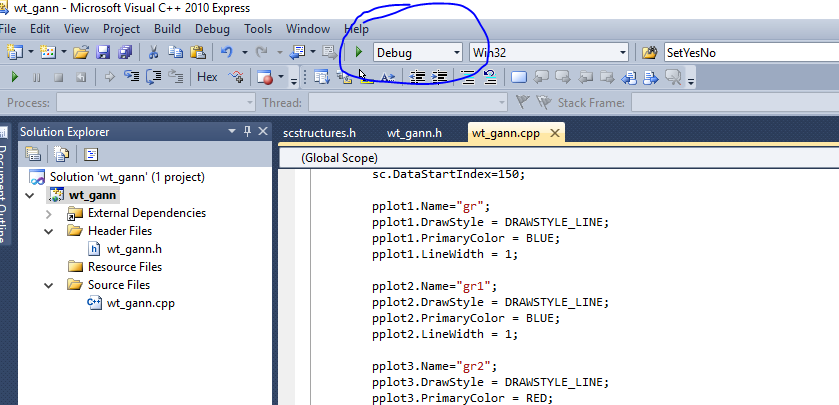839x405 pixels.
Task: Click the Save All icon
Action: (x=125, y=52)
